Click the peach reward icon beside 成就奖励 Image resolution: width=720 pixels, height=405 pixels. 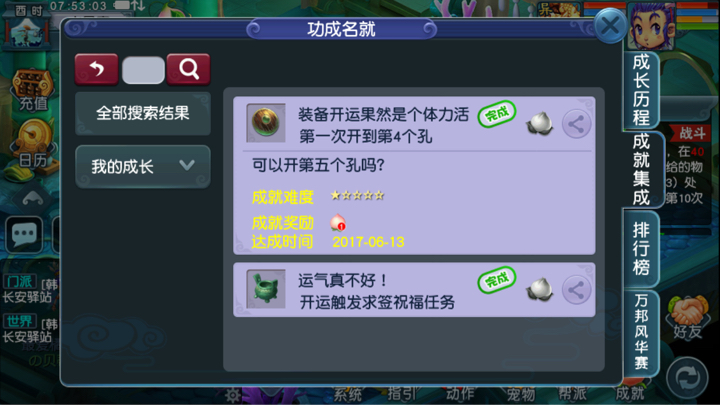(338, 223)
